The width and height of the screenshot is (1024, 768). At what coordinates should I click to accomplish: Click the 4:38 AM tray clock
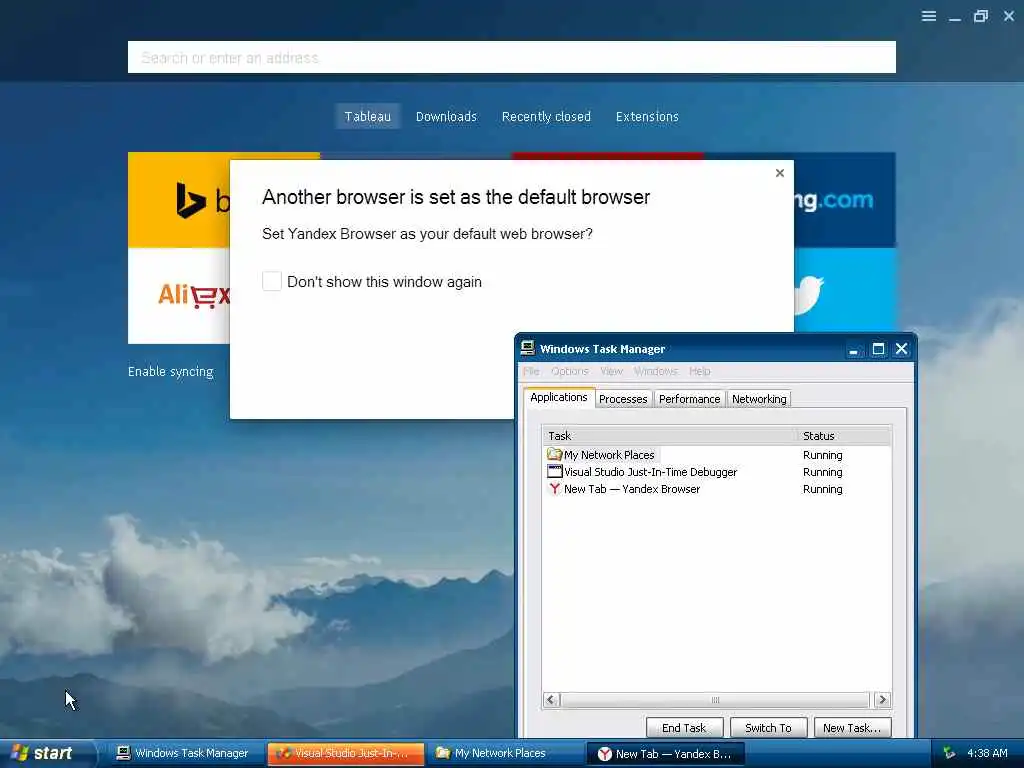(x=987, y=753)
